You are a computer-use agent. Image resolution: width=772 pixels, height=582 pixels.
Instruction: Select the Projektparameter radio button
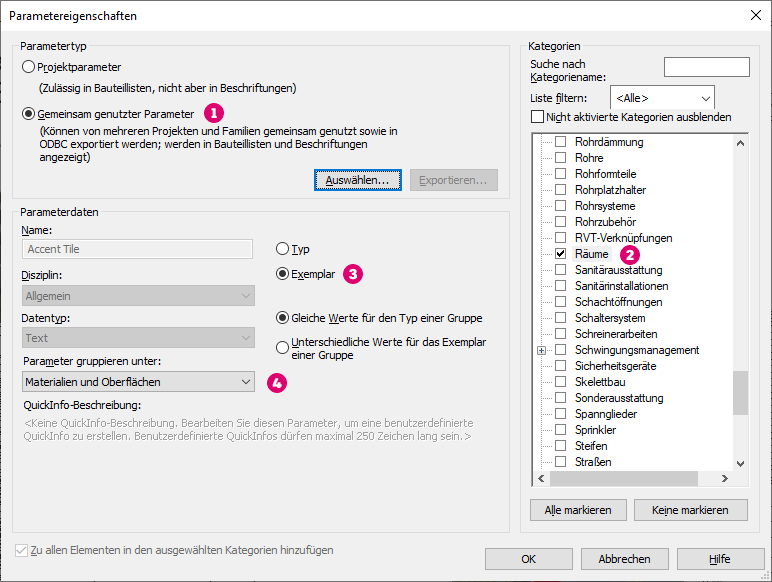tap(28, 67)
